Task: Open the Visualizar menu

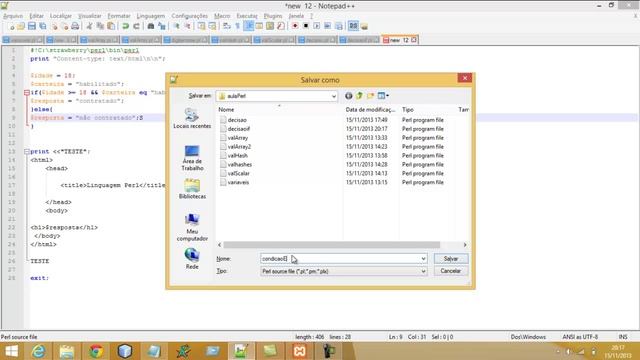Action: (x=89, y=16)
